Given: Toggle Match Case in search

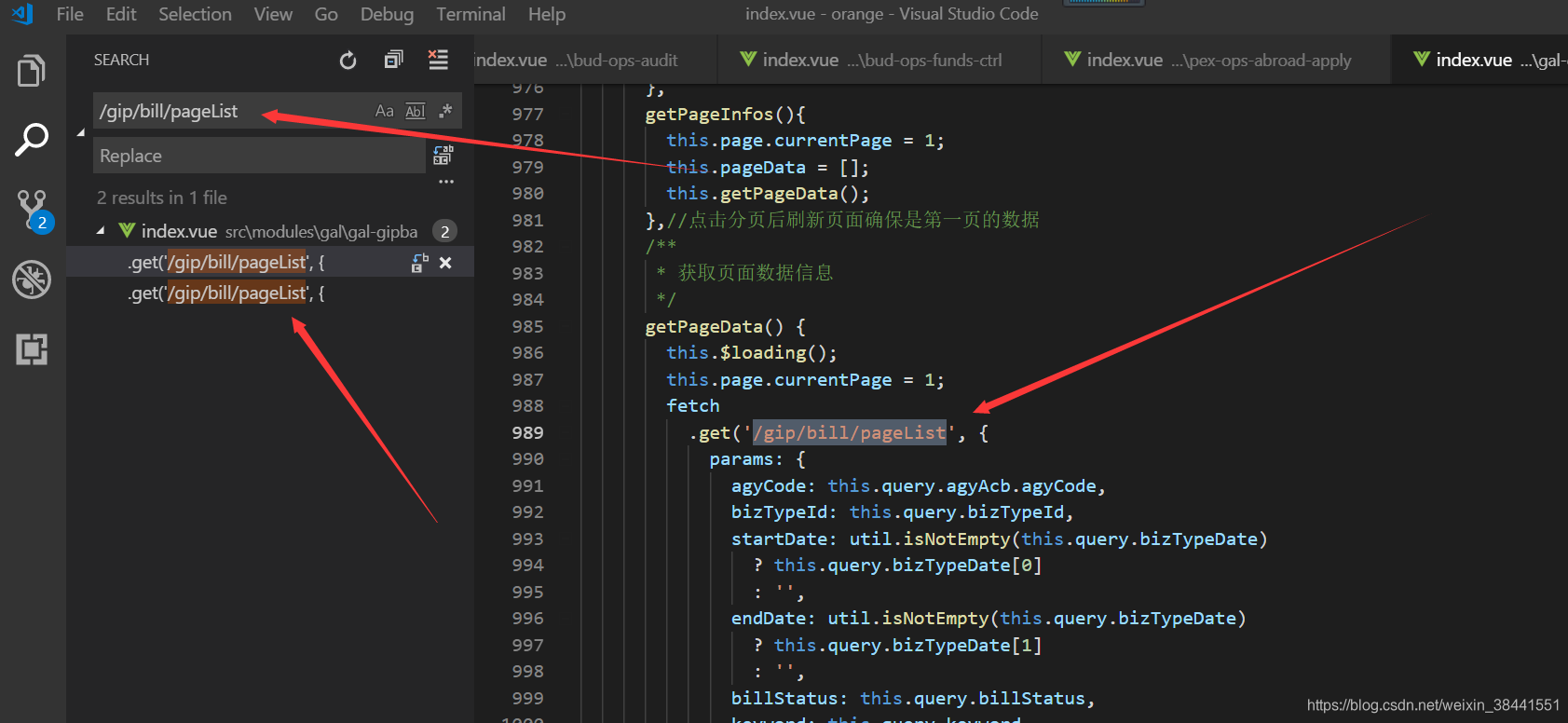Looking at the screenshot, I should pyautogui.click(x=384, y=111).
